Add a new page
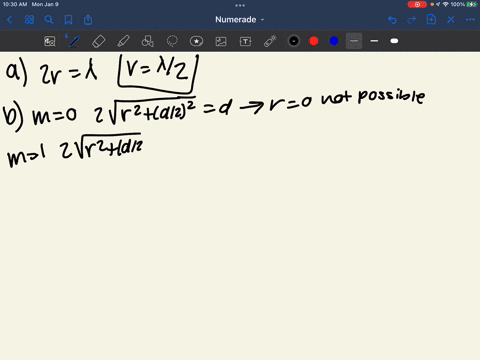 click(431, 20)
